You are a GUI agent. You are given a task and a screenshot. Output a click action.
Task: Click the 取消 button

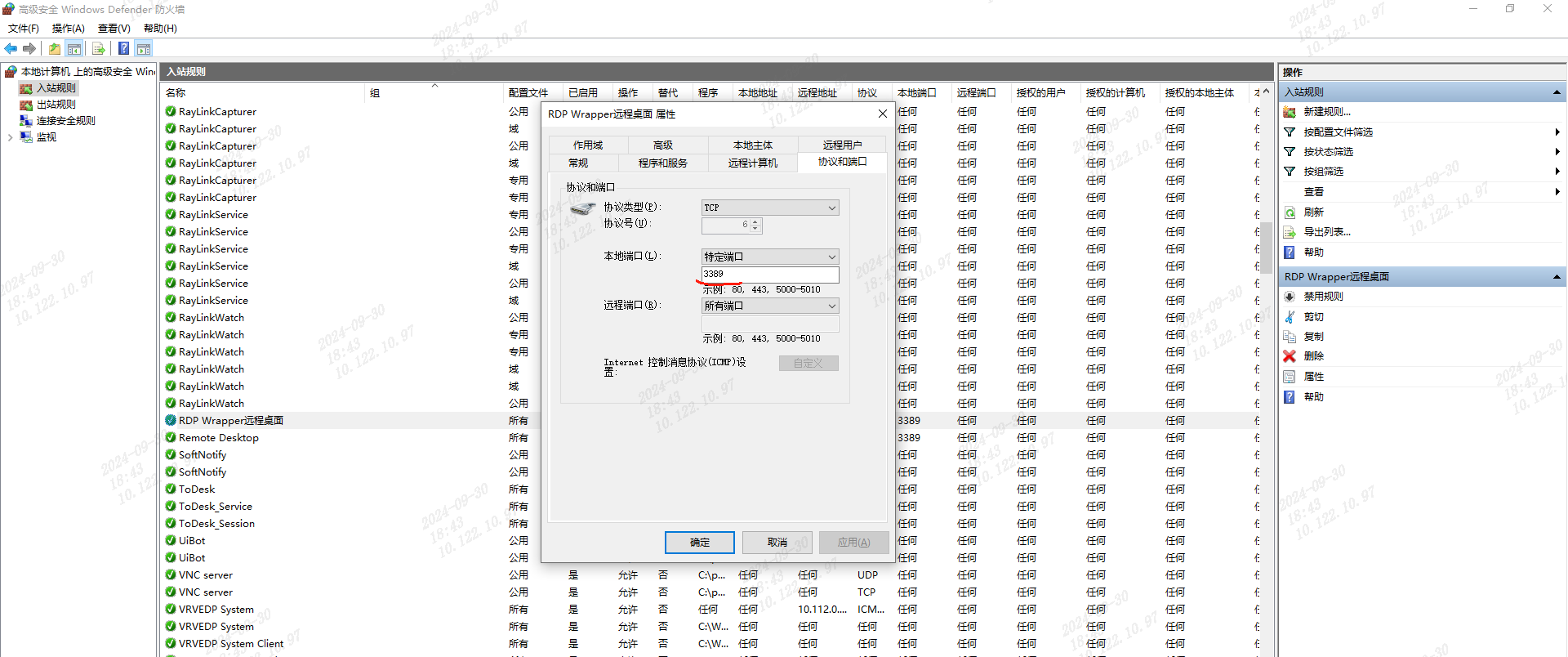(777, 543)
